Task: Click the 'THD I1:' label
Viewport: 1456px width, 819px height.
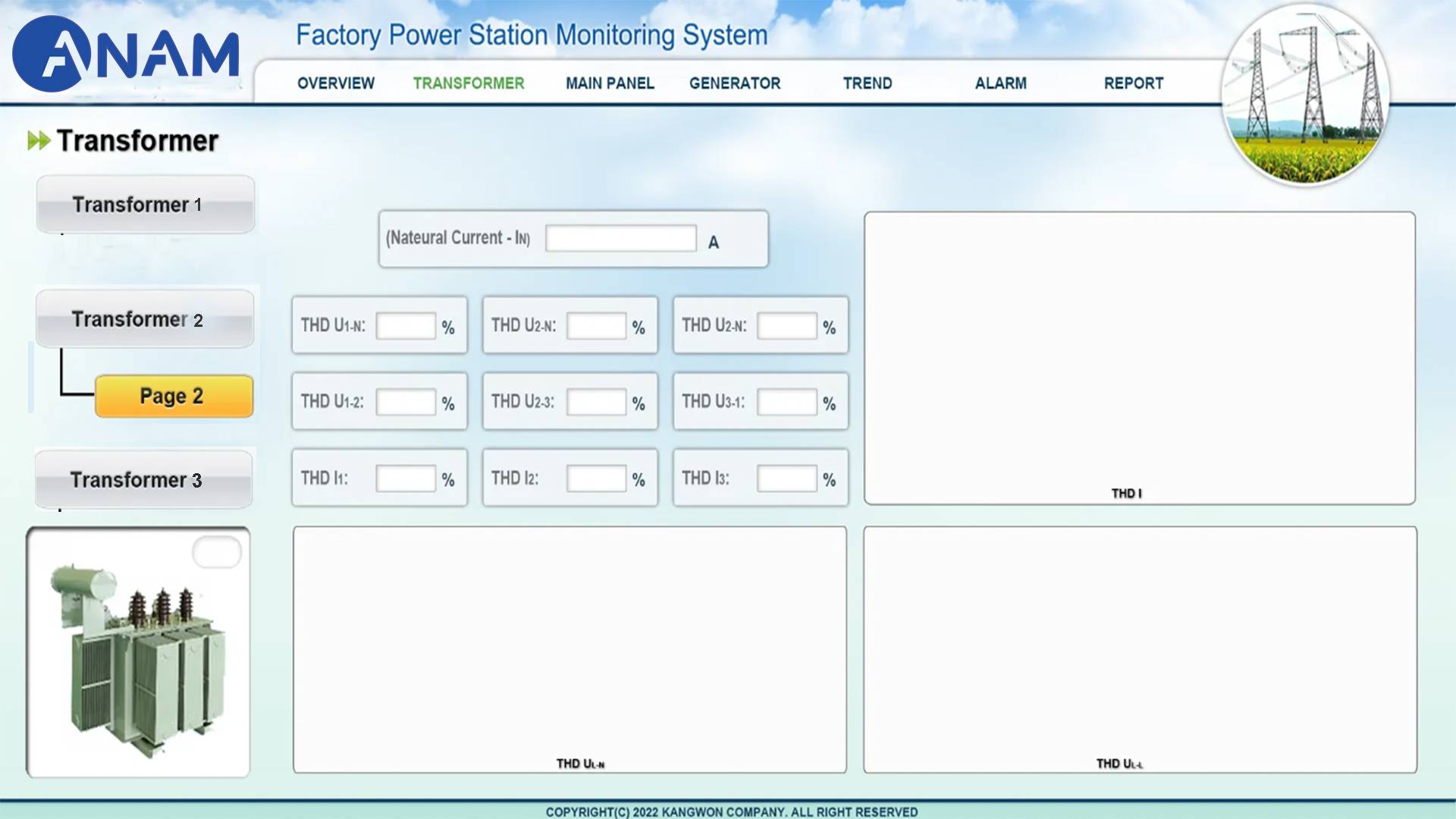Action: click(x=324, y=478)
